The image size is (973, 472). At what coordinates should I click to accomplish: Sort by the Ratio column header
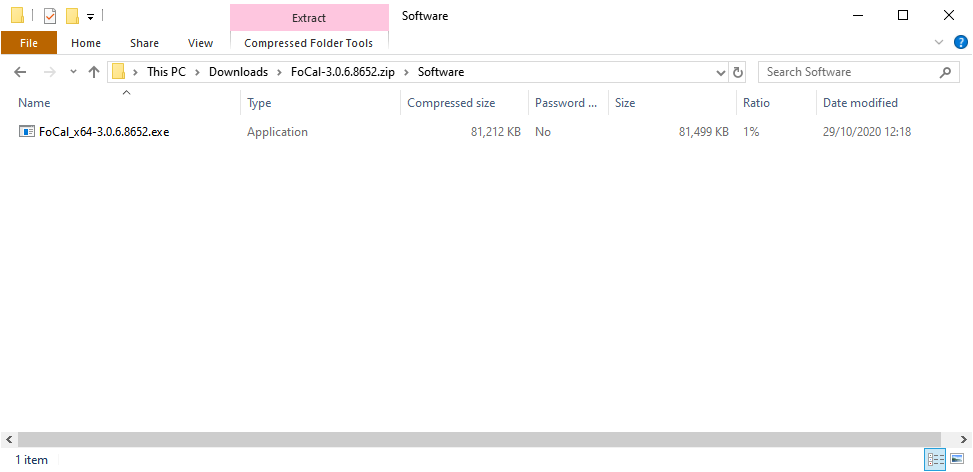756,103
